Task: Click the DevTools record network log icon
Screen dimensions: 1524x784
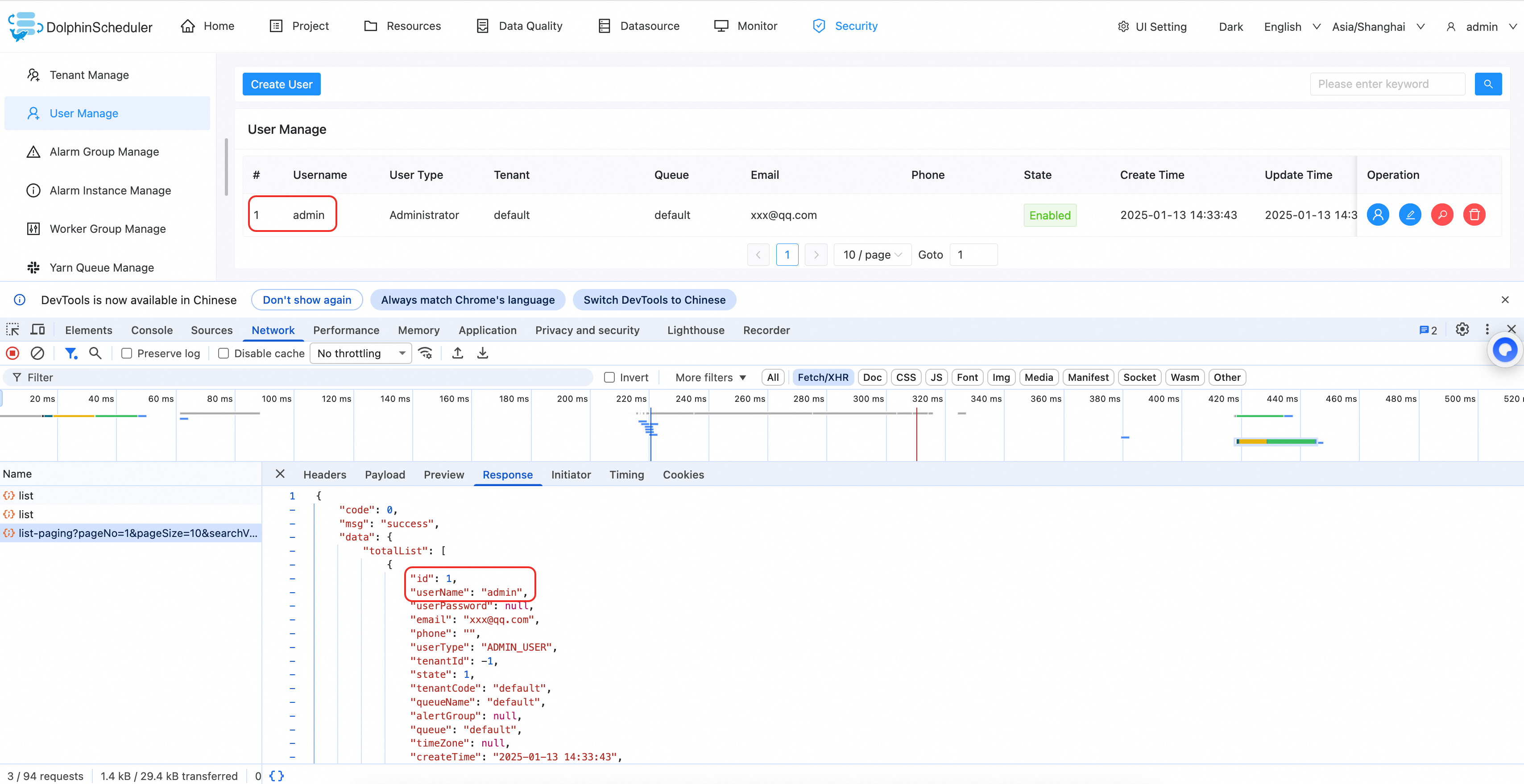Action: click(12, 353)
